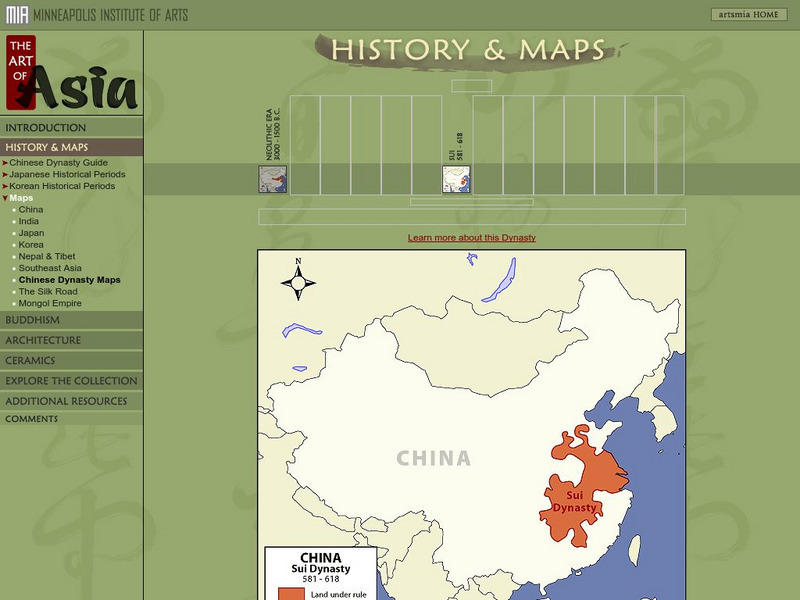
Task: Click the MIA logo in the top-left corner
Action: 16,13
